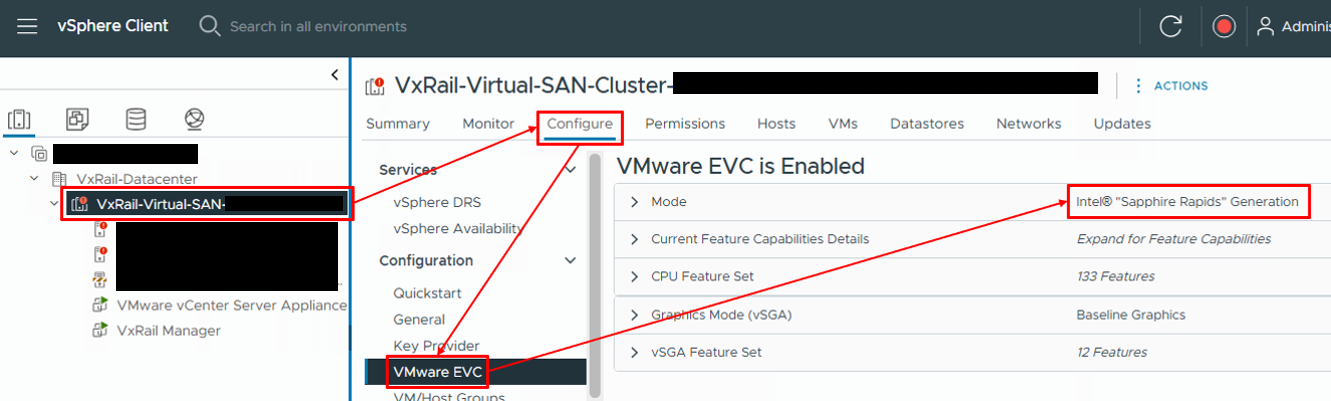1331x401 pixels.
Task: Expand Current Feature Capabilities Details row
Action: (634, 239)
